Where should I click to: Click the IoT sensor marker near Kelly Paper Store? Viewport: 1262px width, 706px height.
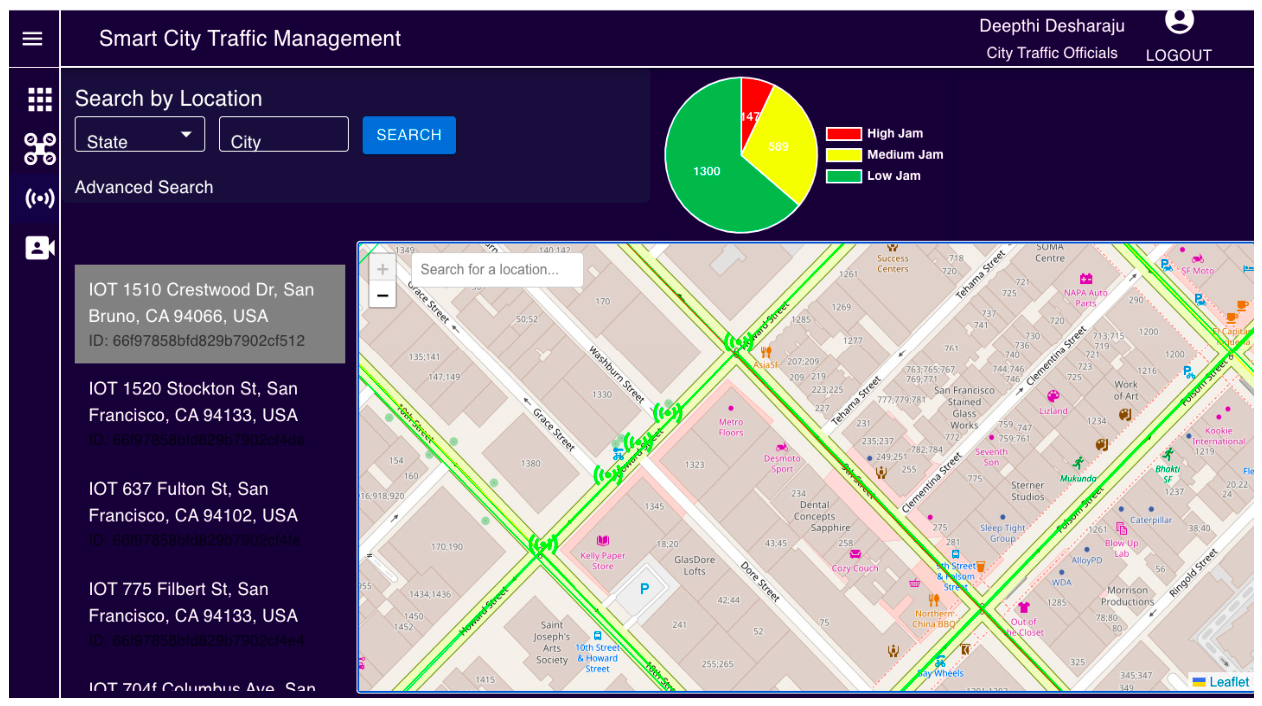[x=543, y=545]
